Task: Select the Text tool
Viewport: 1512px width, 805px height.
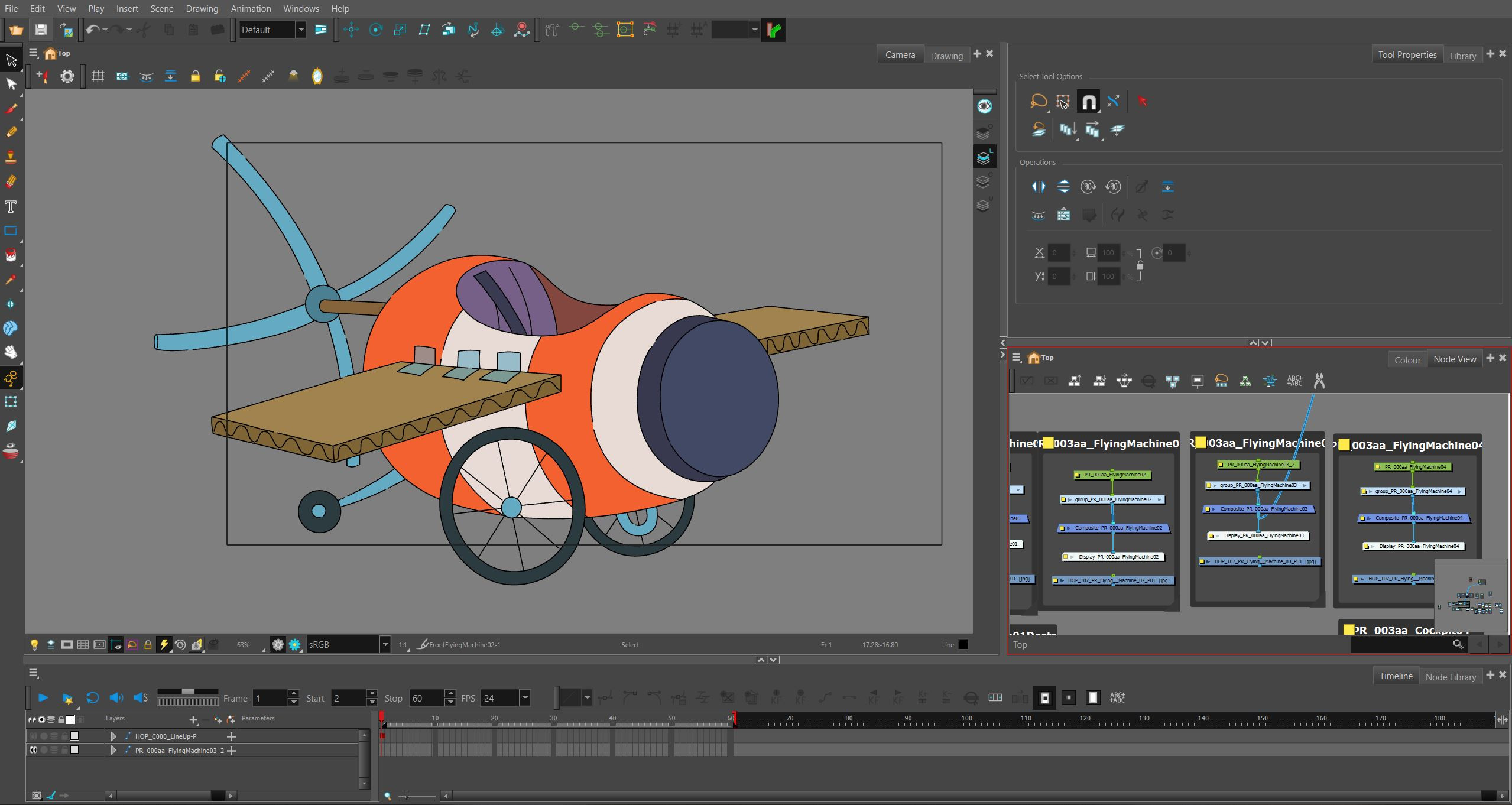Action: tap(11, 207)
